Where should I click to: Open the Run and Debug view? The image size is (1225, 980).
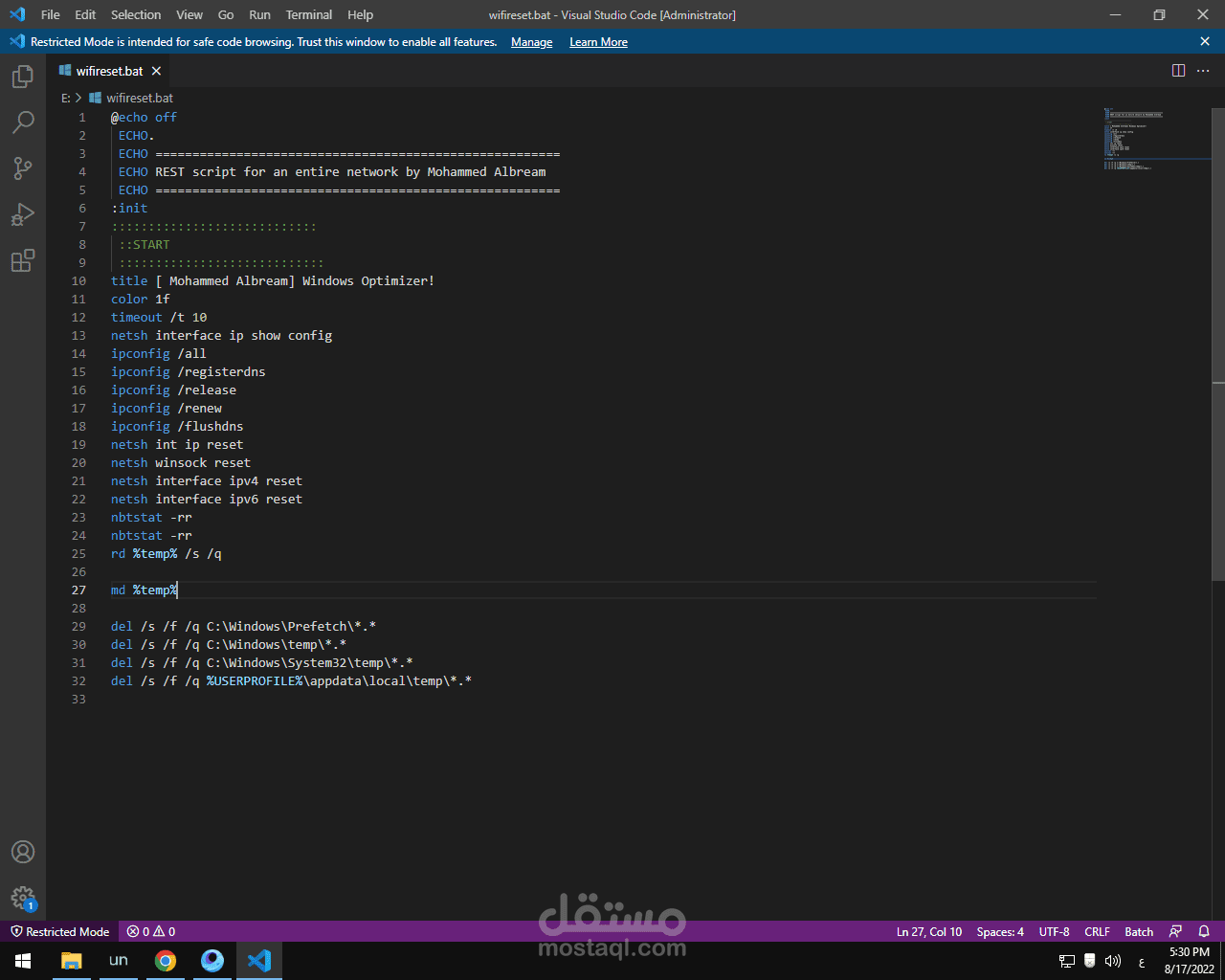pyautogui.click(x=23, y=214)
